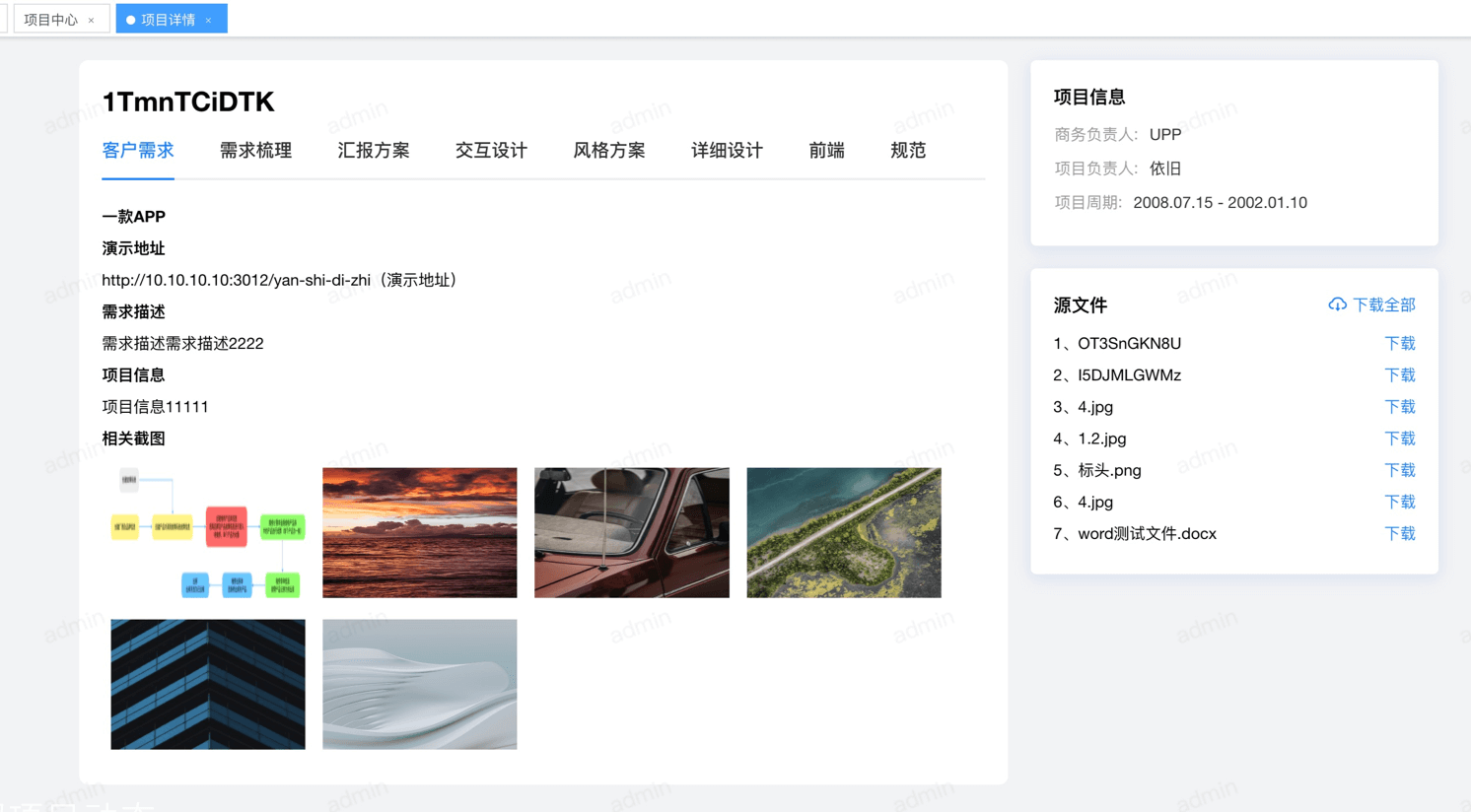
Task: Open the flowchart diagram thumbnail
Action: tap(208, 533)
